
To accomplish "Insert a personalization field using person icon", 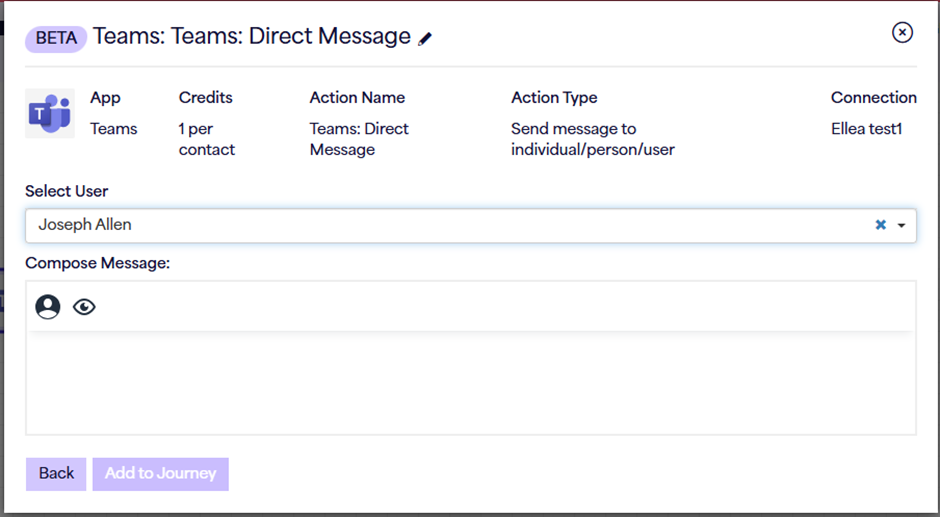I will [x=48, y=307].
